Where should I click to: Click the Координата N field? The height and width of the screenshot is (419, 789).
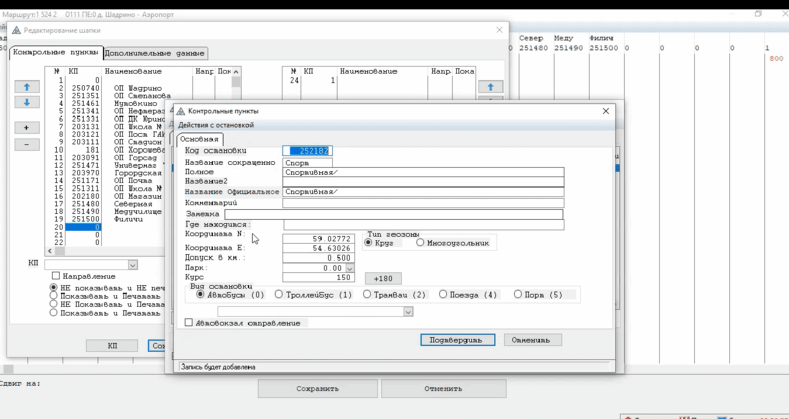[319, 238]
